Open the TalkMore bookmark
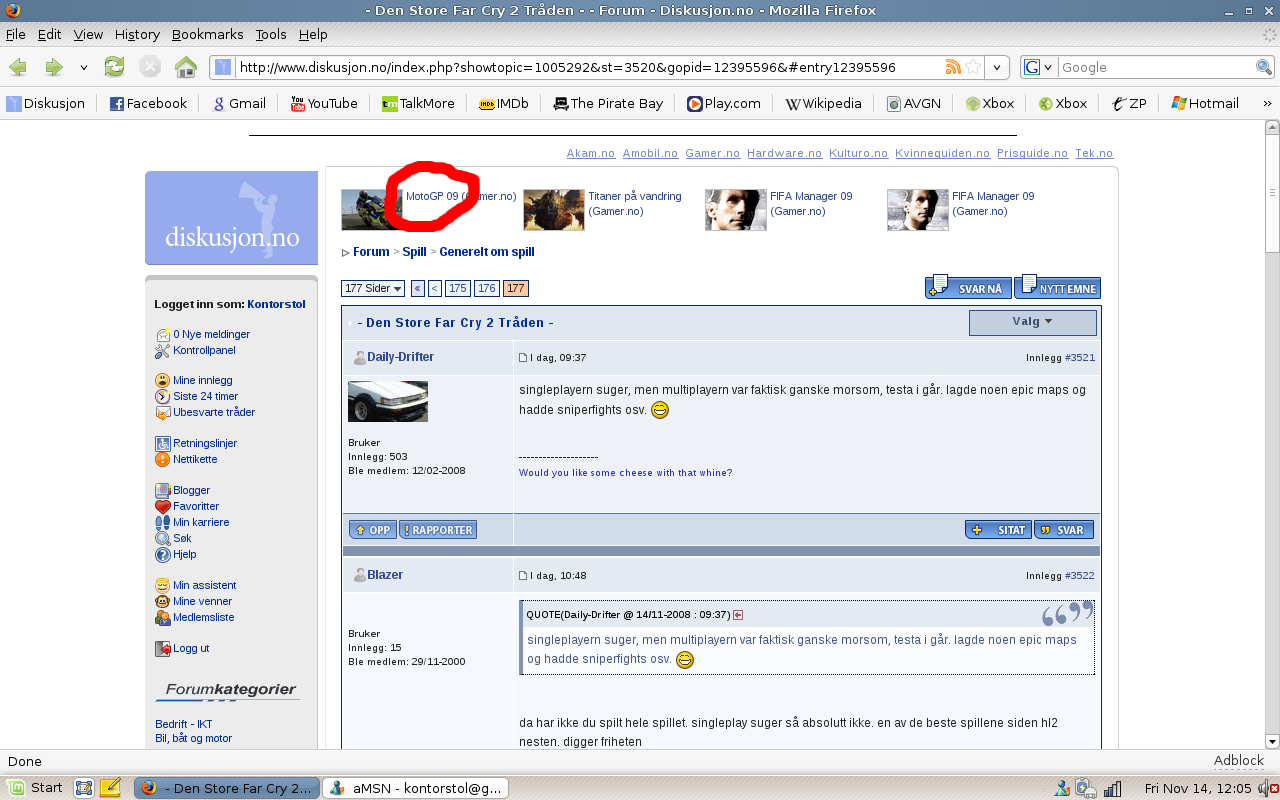Screen dimensions: 1280x800 [418, 103]
